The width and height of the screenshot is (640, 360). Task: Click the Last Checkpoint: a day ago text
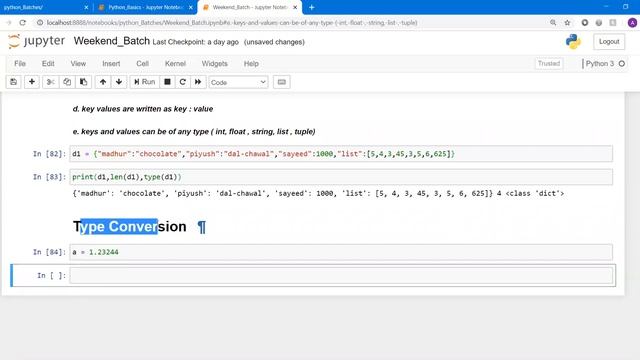(196, 42)
